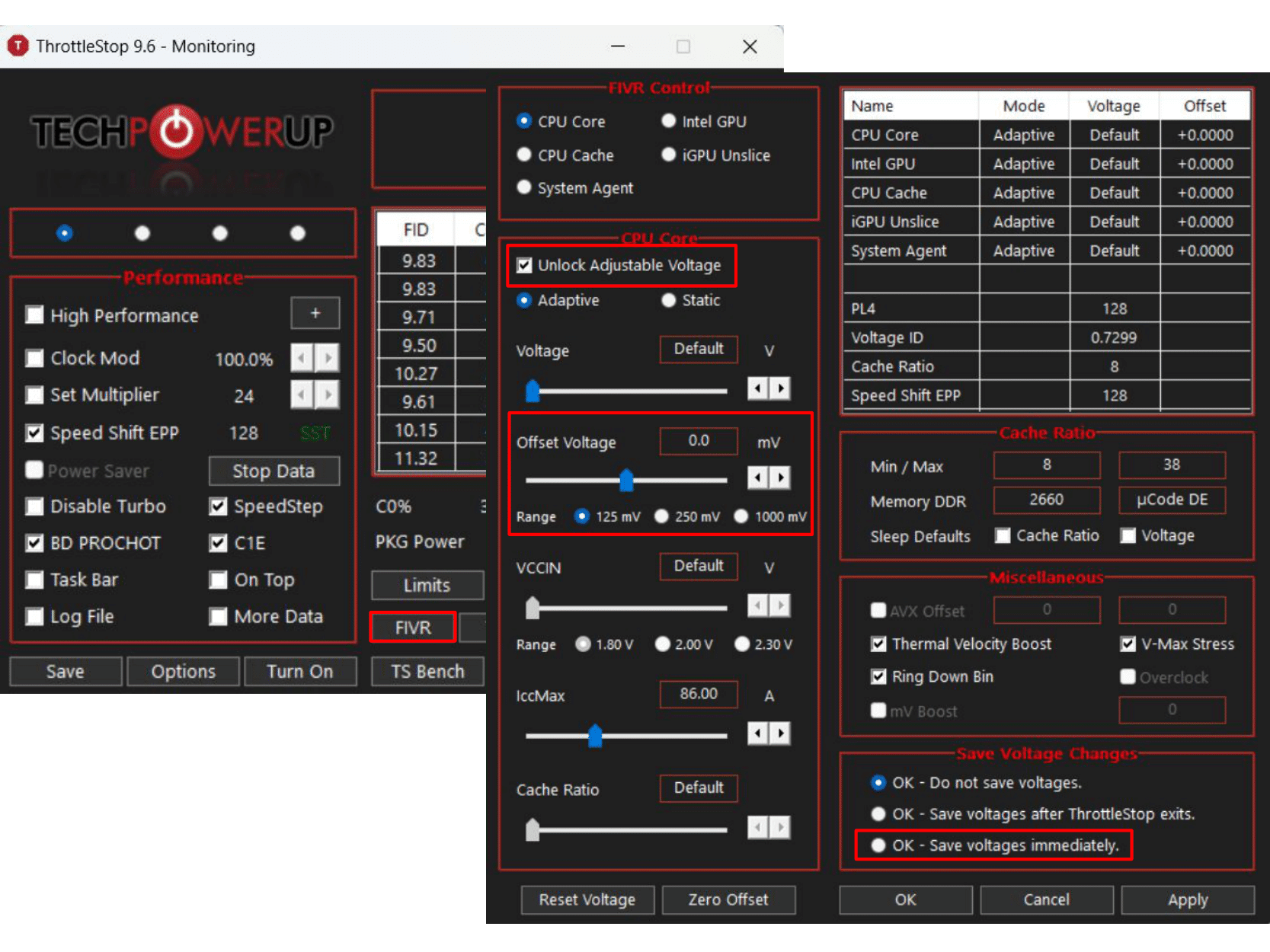Toggle Thermal Velocity Boost checkbox
Viewport: 1270px width, 952px height.
pos(878,644)
